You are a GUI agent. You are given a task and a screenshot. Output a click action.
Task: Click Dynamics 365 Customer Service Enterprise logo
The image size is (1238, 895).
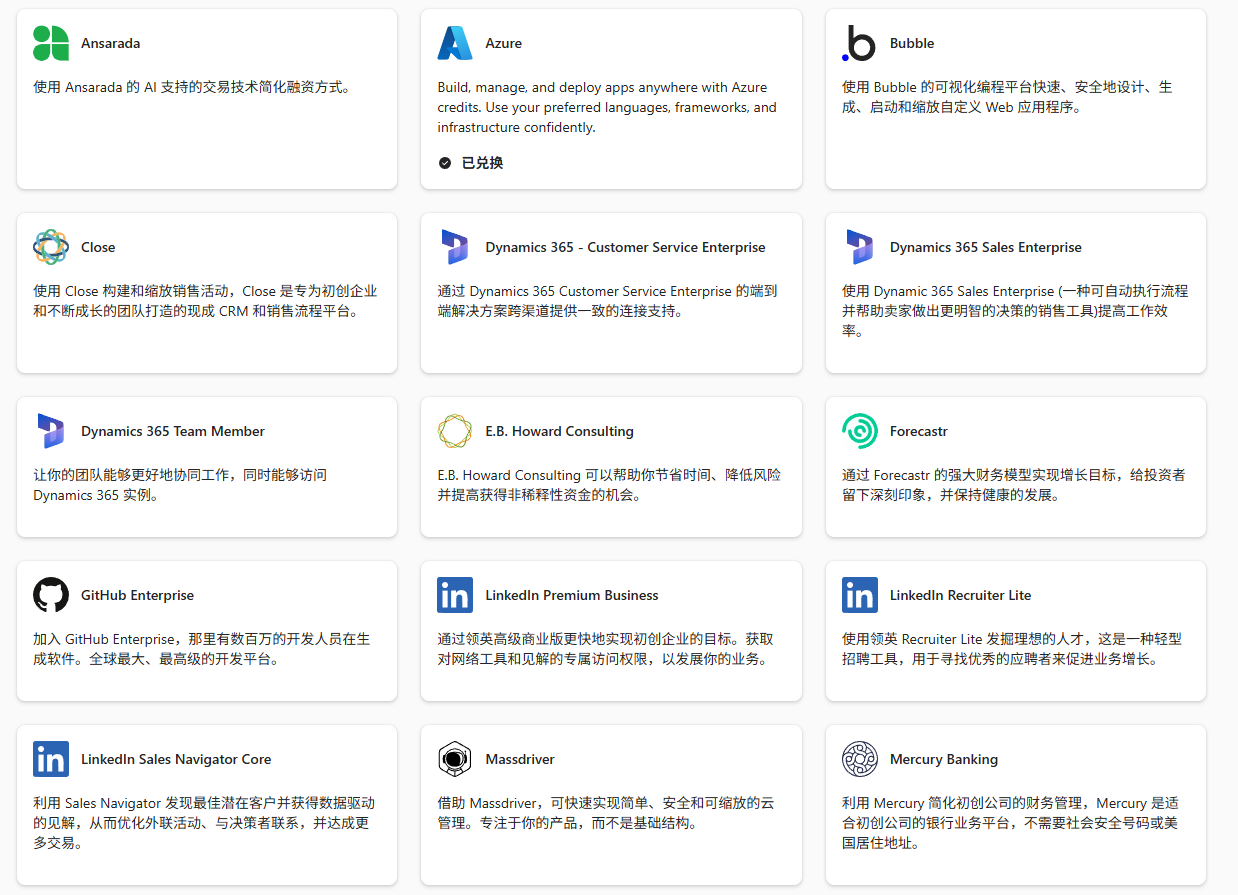click(x=455, y=247)
